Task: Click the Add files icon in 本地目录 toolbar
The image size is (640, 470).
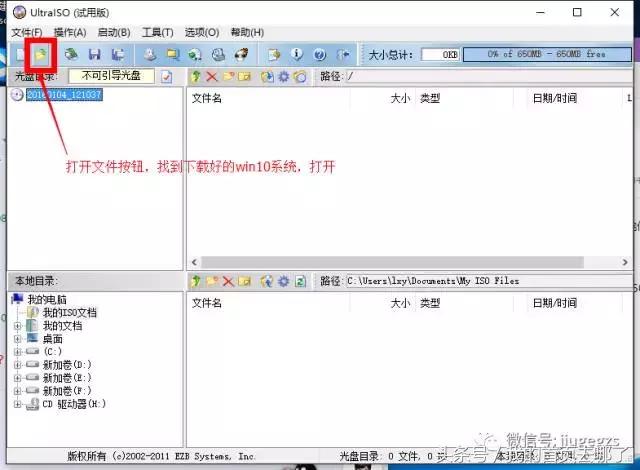Action: (x=267, y=281)
